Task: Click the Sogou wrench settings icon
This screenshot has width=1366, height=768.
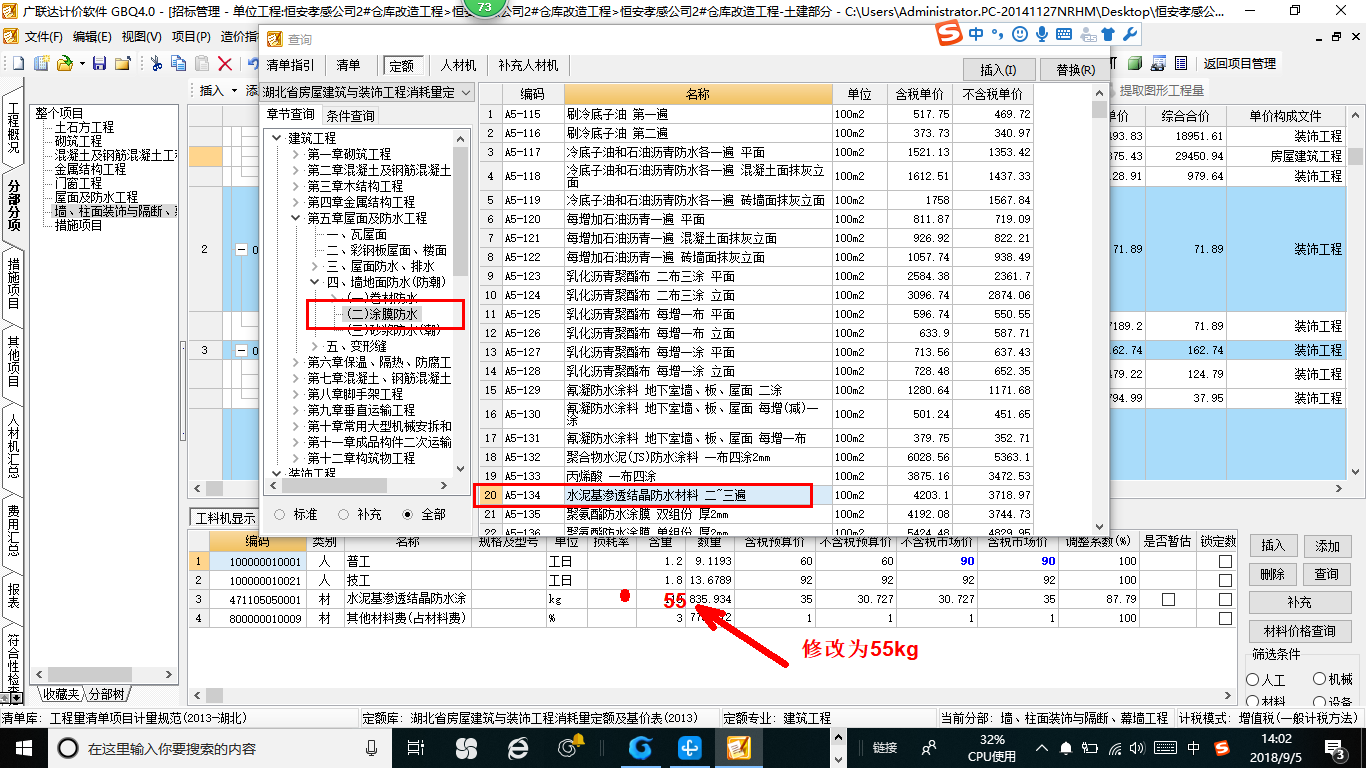Action: click(x=1130, y=35)
